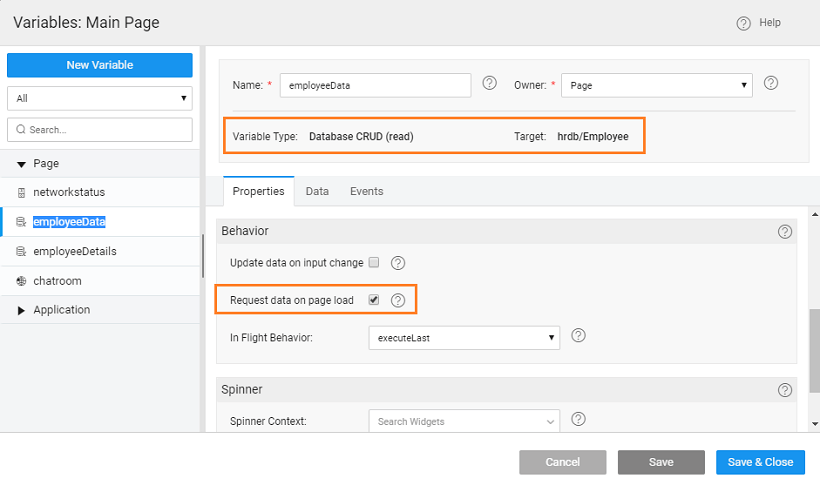Switch to the Events tab

pyautogui.click(x=366, y=191)
